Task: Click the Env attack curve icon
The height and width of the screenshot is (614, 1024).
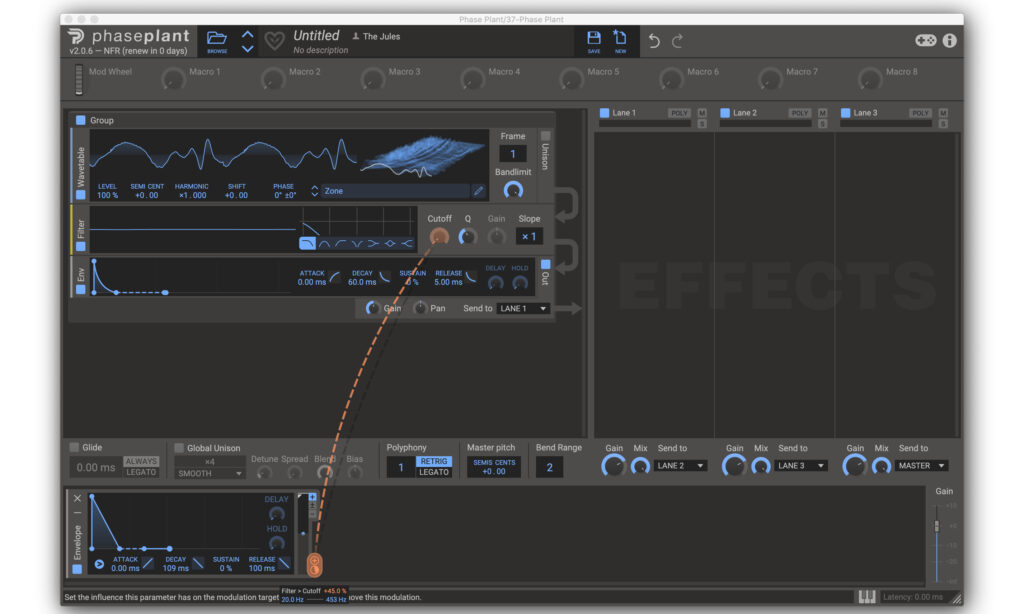Action: [335, 277]
